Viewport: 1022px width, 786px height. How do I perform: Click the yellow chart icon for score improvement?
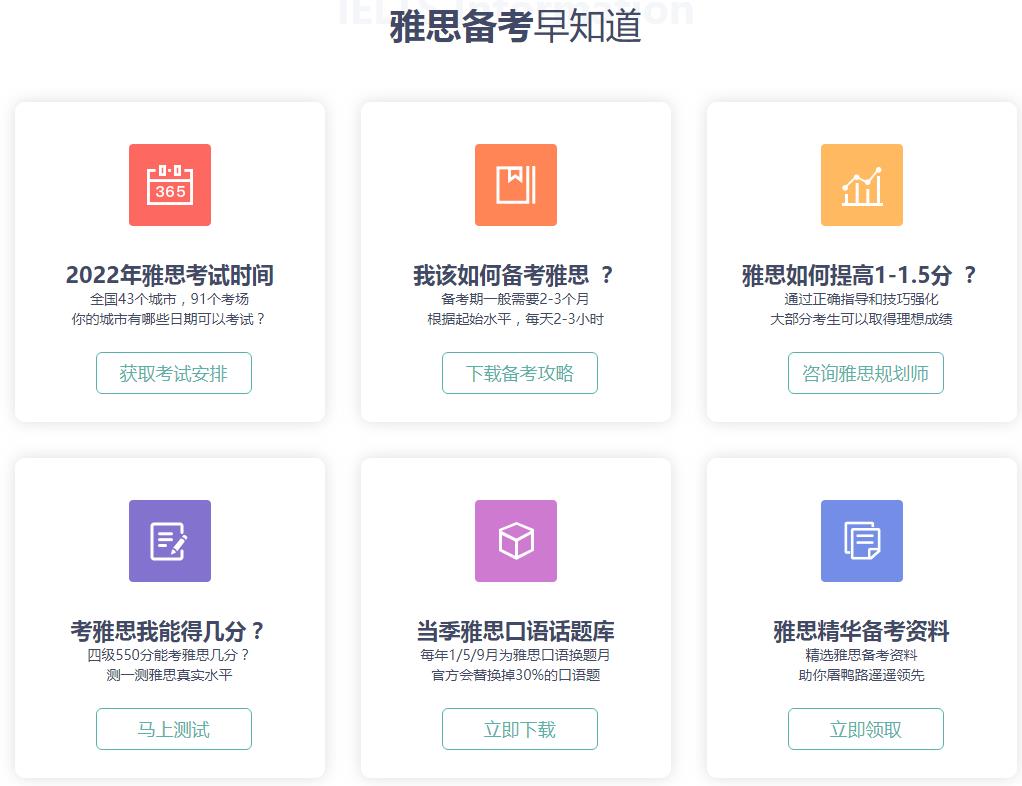click(863, 185)
